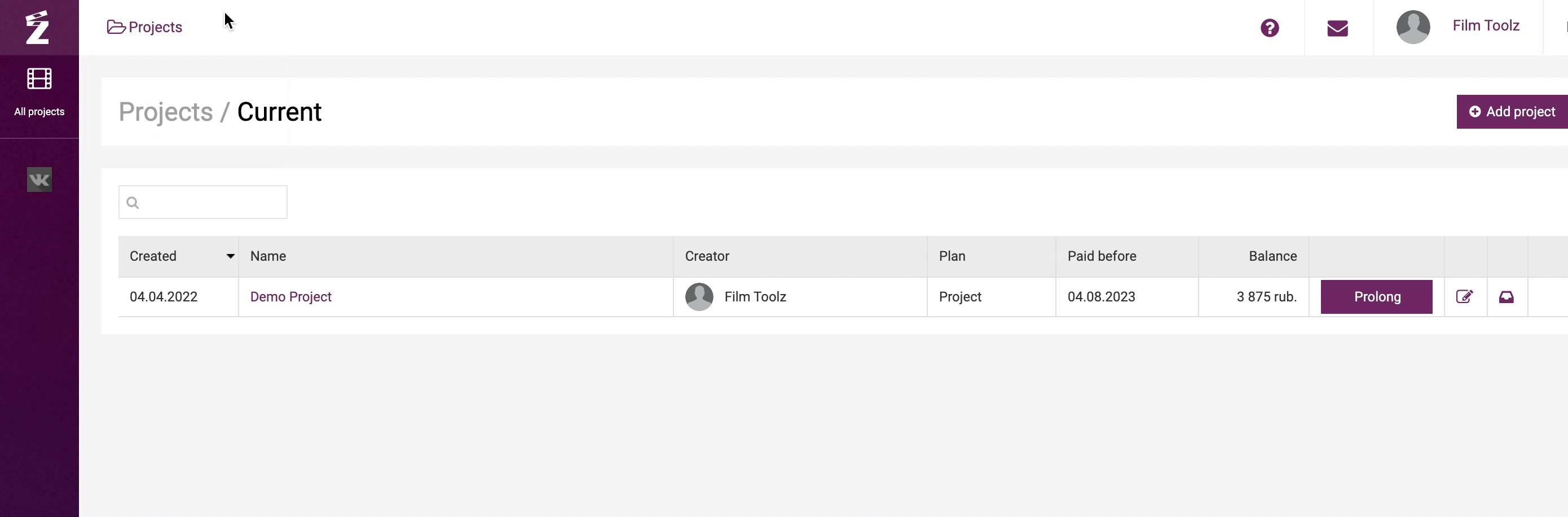Click the Add project button
1568x517 pixels.
pyautogui.click(x=1512, y=111)
